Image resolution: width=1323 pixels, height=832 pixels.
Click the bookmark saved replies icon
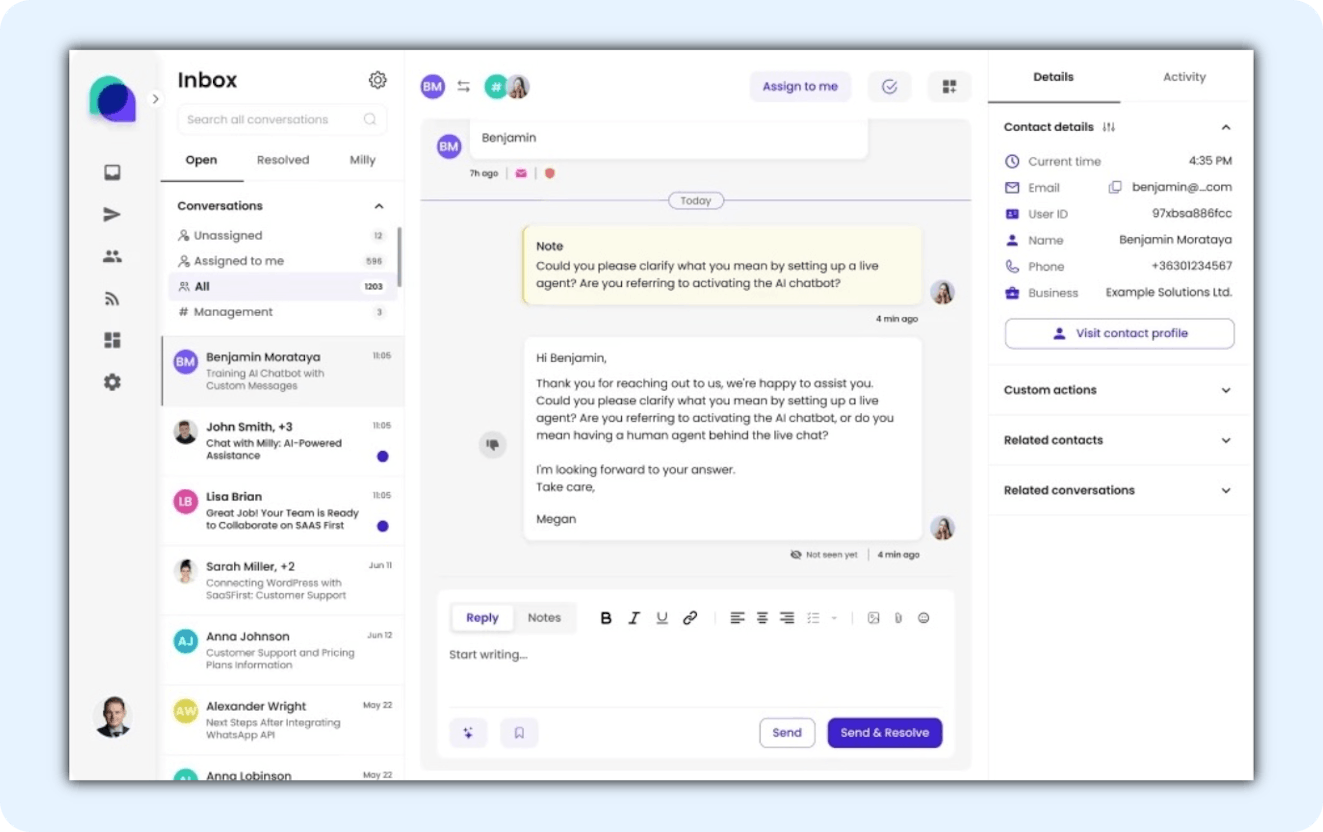click(x=519, y=733)
